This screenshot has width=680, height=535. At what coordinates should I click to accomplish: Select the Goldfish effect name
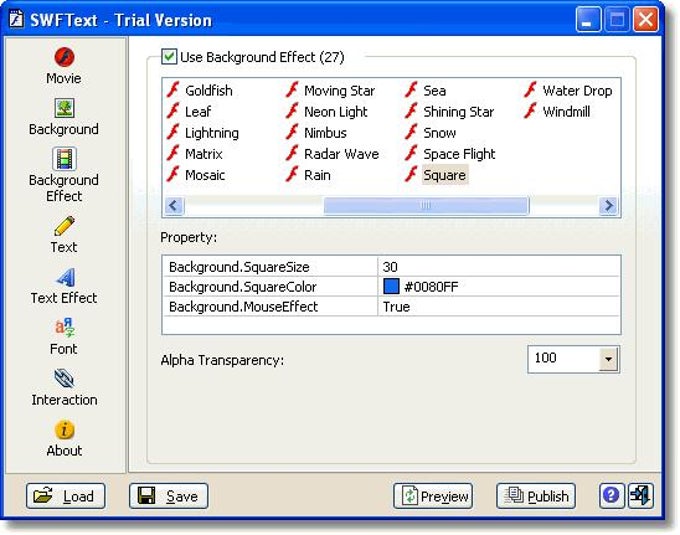[209, 91]
